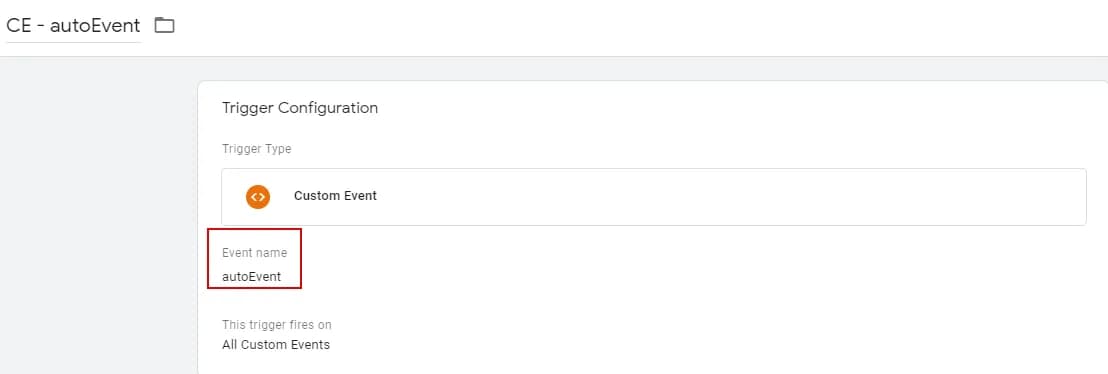Screen dimensions: 1108x374
Task: Click the empty white header bar area
Action: pos(636,28)
